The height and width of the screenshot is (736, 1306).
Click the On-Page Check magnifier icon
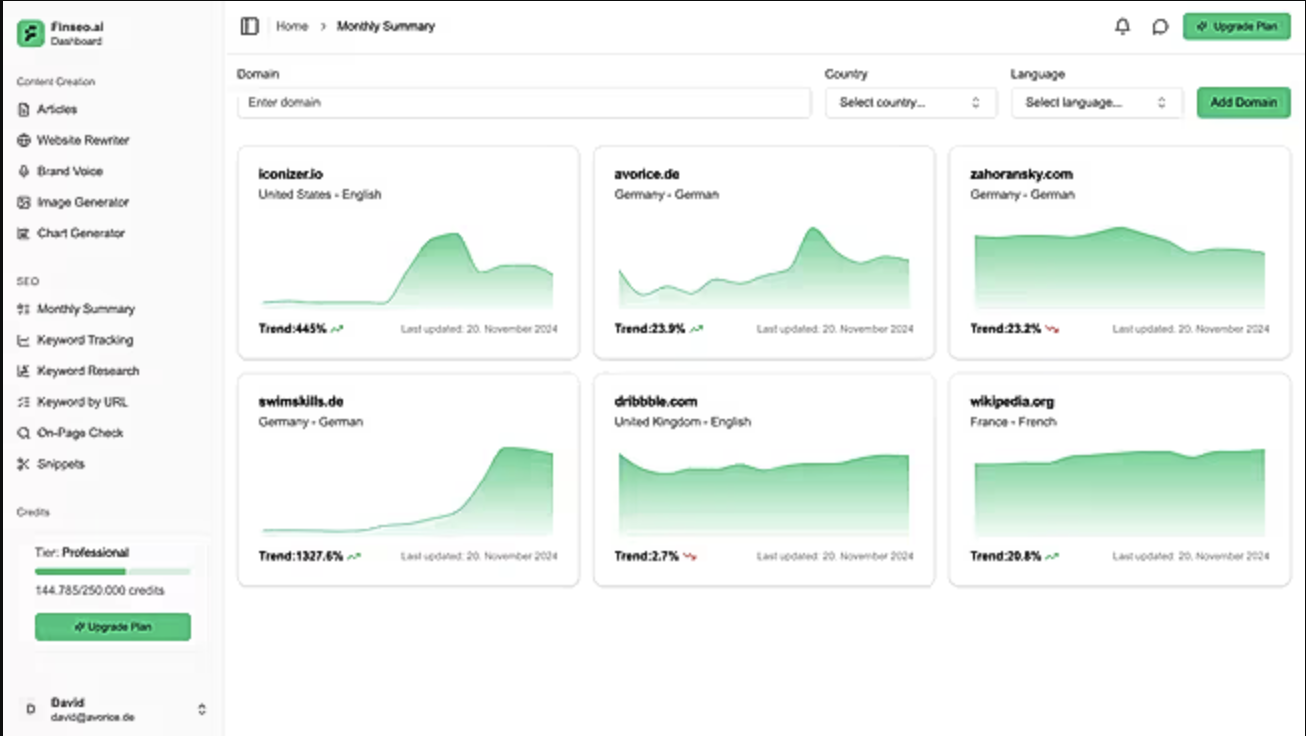[24, 433]
